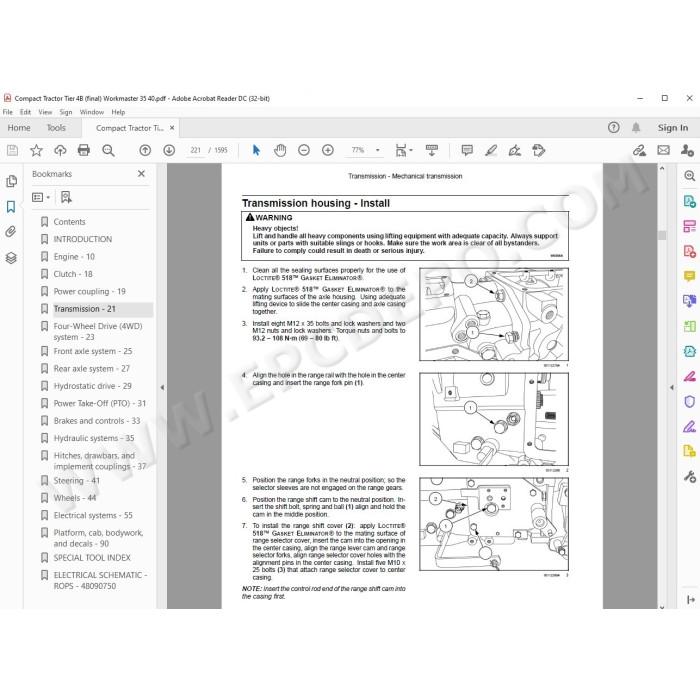Print the document with printer icon
The height and width of the screenshot is (700, 700).
[83, 150]
